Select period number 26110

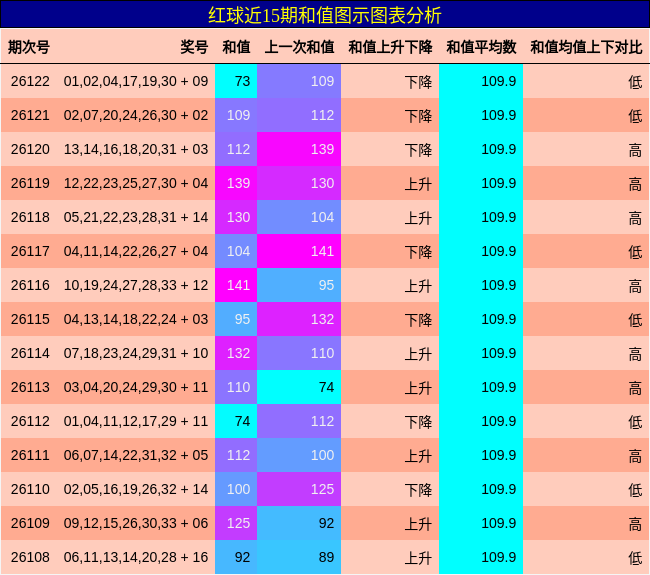click(30, 489)
